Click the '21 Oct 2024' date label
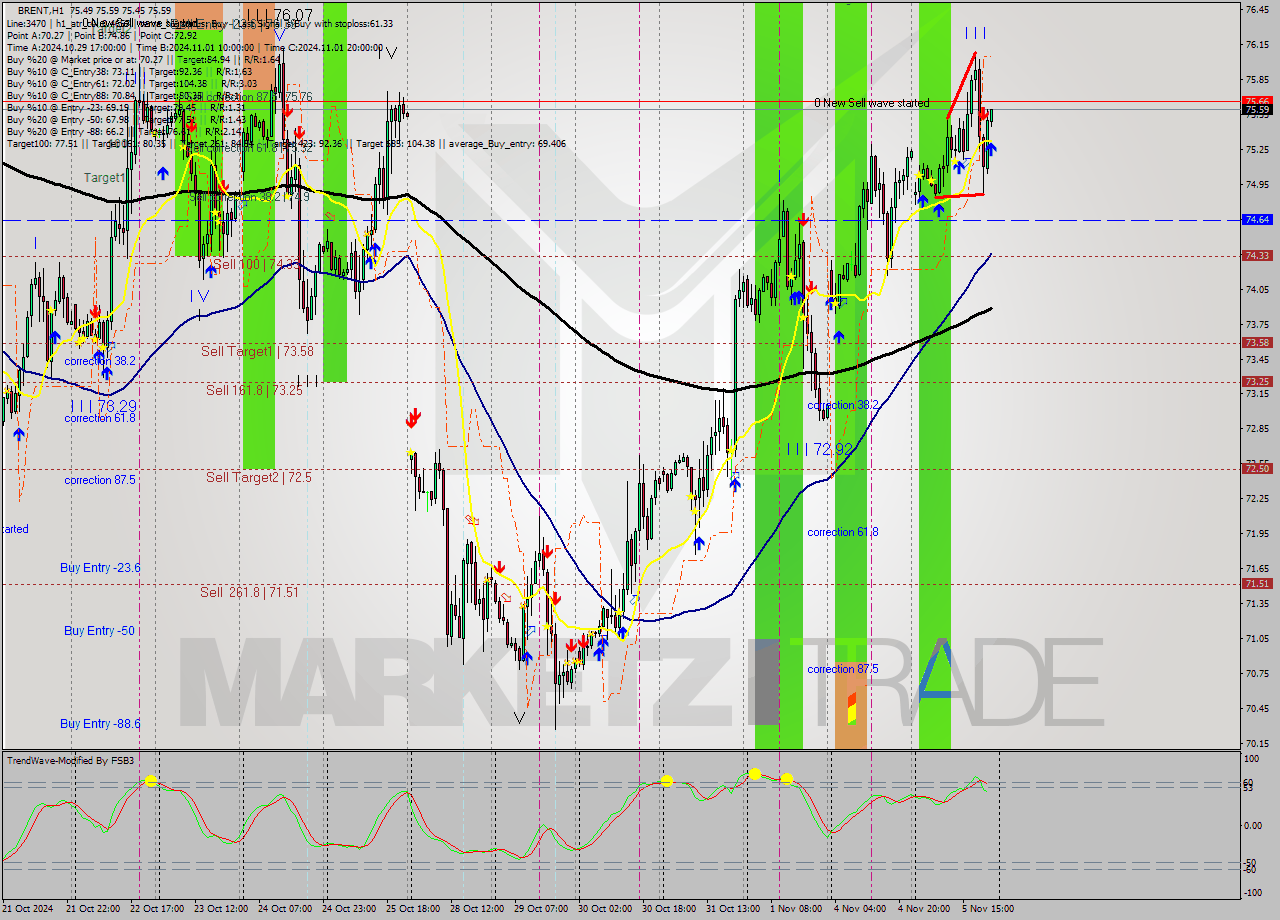The width and height of the screenshot is (1280, 920). pos(29,909)
